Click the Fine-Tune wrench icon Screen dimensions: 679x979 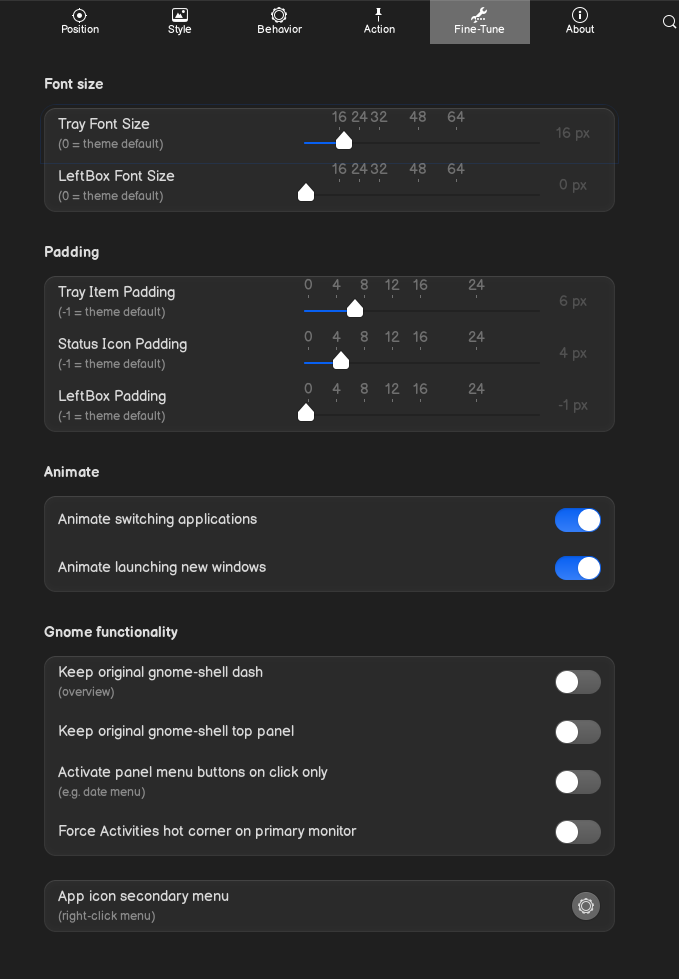(x=479, y=15)
